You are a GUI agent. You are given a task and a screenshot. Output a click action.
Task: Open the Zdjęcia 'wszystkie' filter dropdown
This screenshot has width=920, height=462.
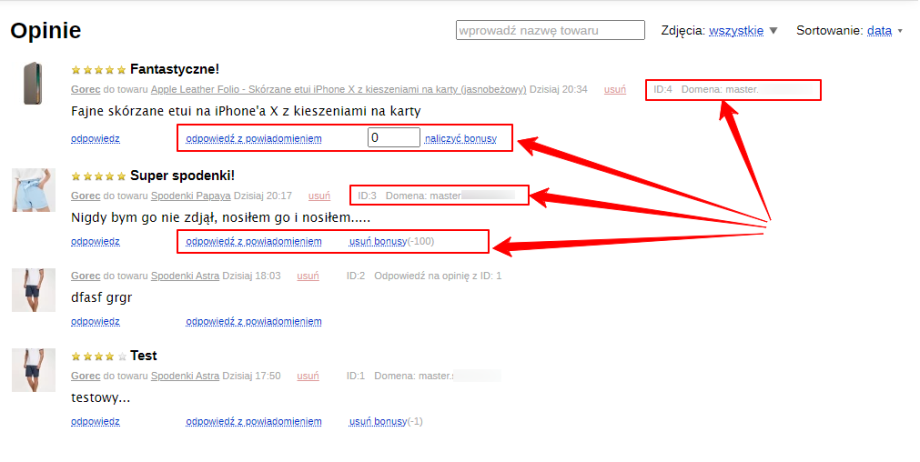click(736, 31)
